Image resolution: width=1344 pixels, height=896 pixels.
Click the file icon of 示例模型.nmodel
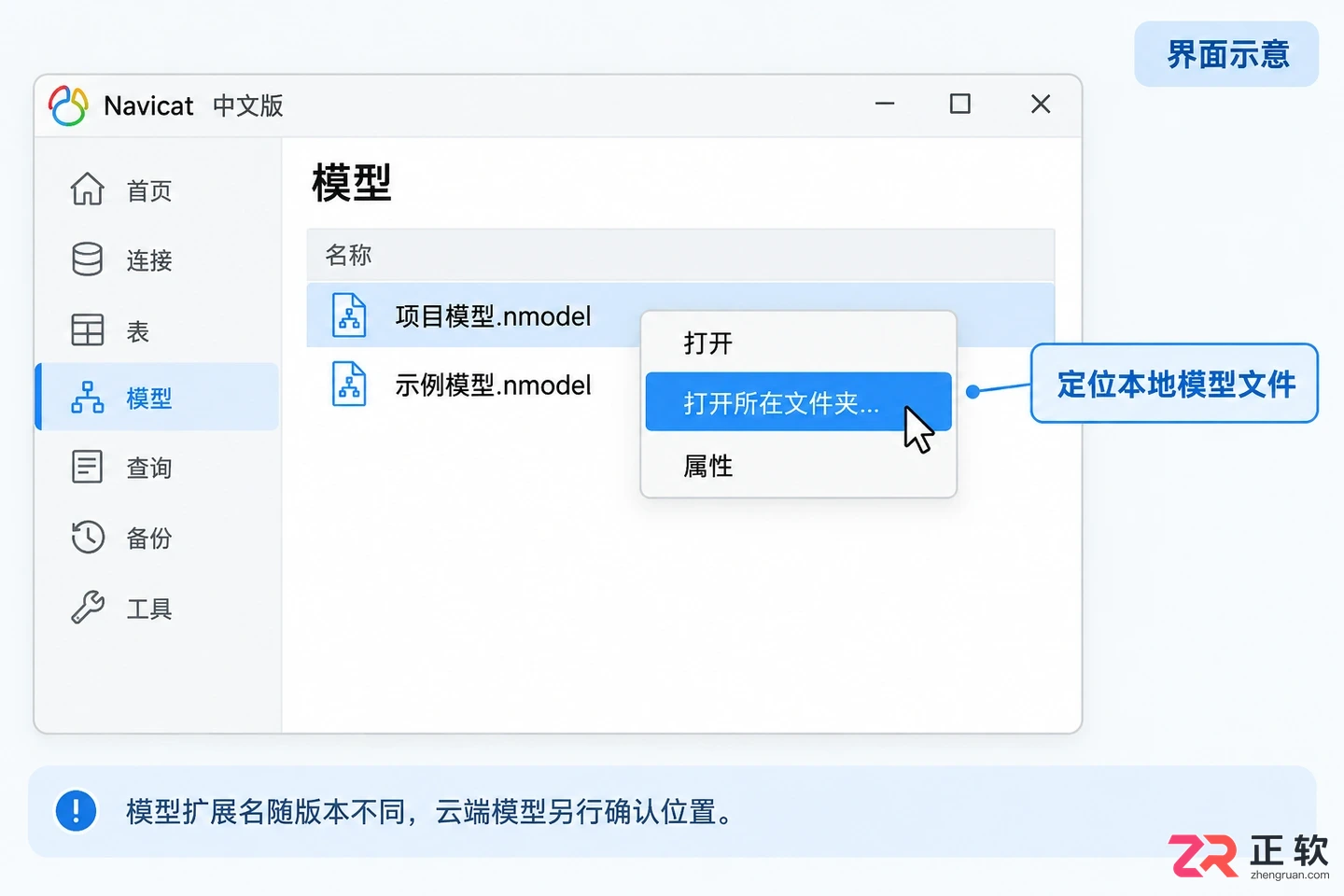pos(349,385)
